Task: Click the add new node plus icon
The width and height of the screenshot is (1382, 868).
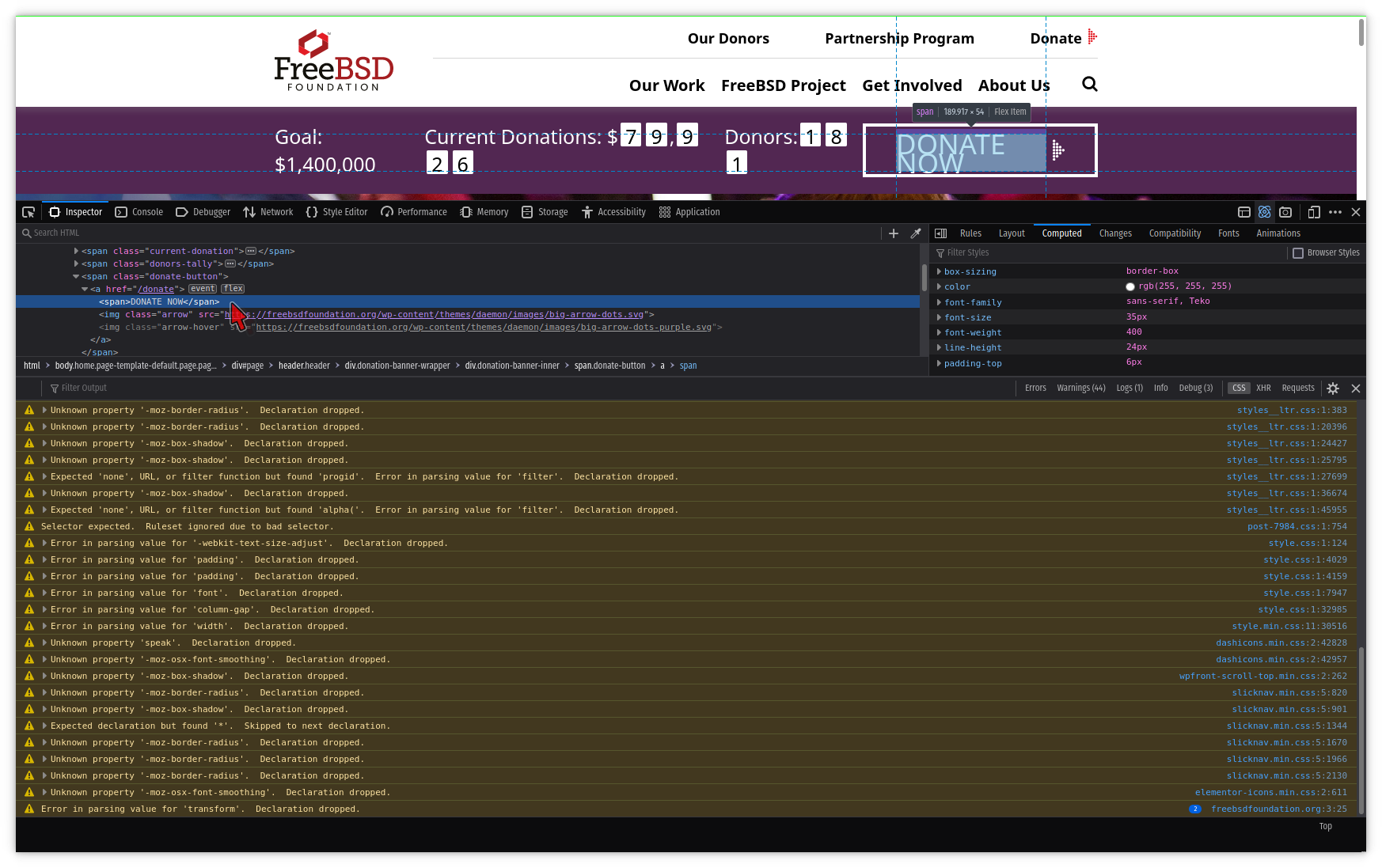Action: 894,233
